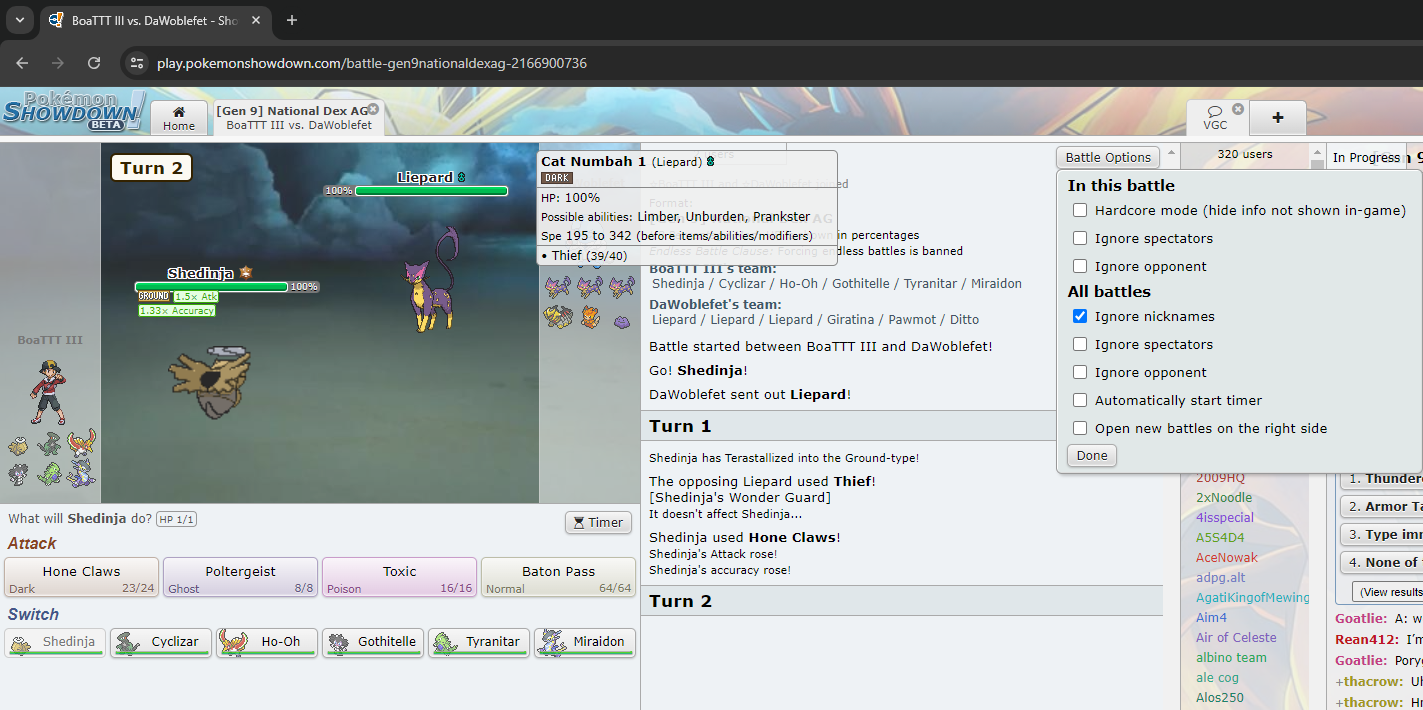Switch to Miraidon
This screenshot has width=1423, height=710.
pos(584,642)
